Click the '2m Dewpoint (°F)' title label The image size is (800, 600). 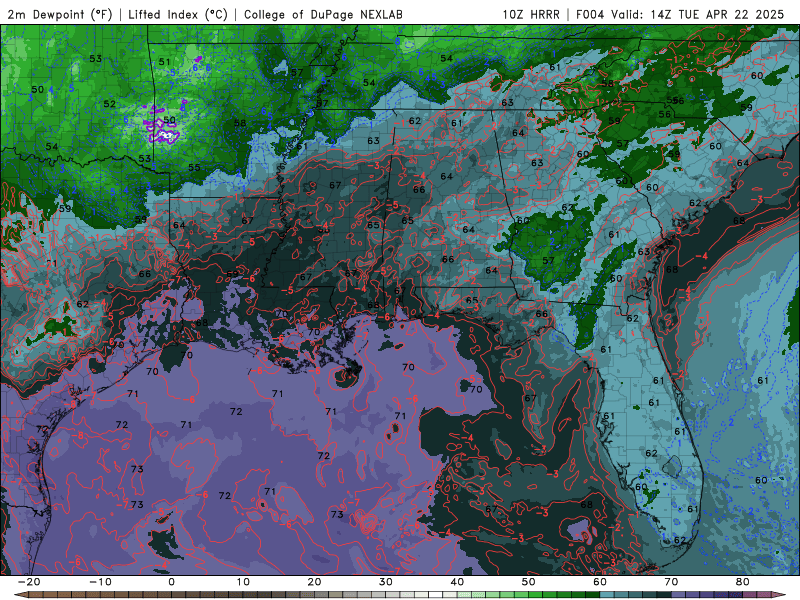60,14
